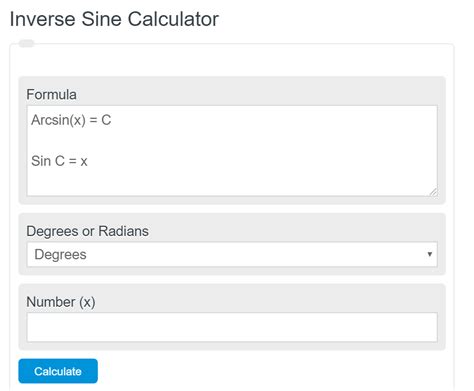Click the empty bottom area of Formula textarea
This screenshot has height=391, width=474.
pos(232,183)
